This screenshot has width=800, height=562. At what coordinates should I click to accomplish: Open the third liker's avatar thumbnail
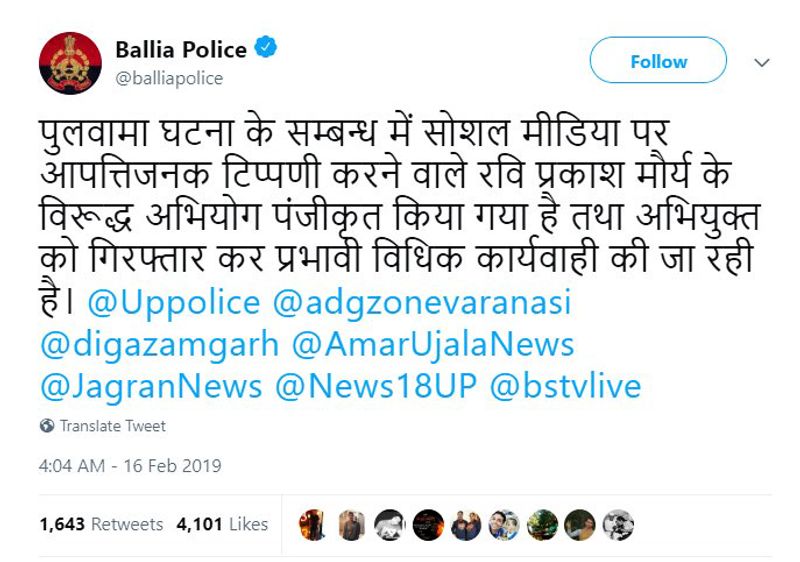coord(389,525)
